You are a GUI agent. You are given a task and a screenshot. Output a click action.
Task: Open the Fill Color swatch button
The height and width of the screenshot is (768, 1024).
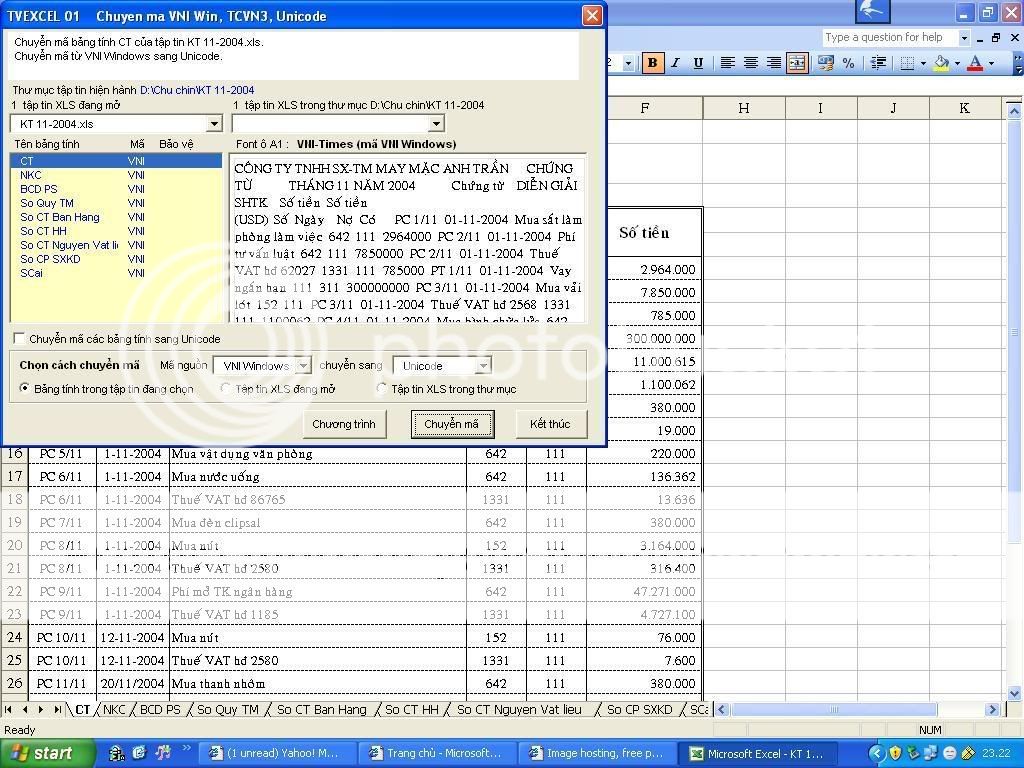point(941,63)
